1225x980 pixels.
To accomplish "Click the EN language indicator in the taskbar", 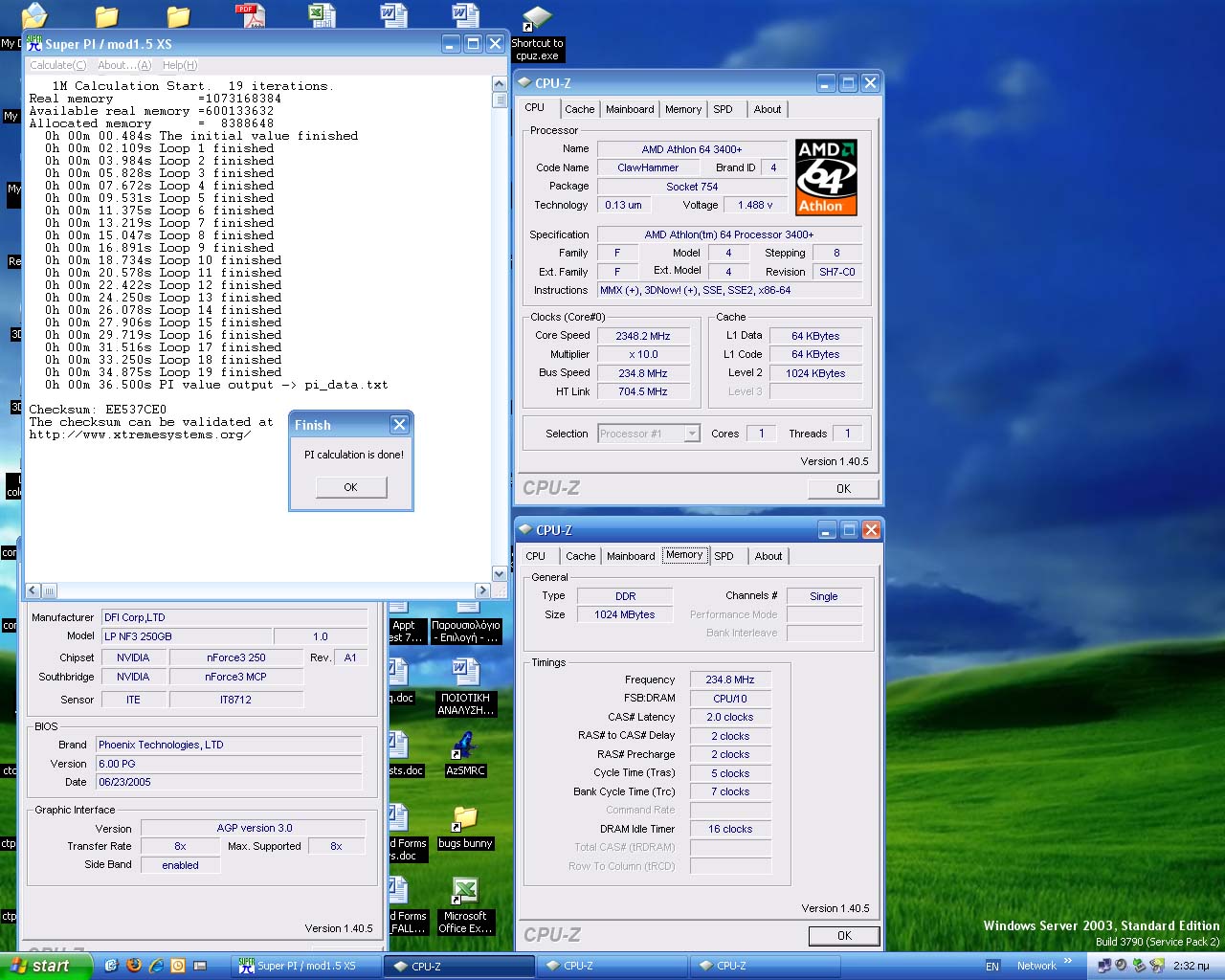I will [992, 967].
